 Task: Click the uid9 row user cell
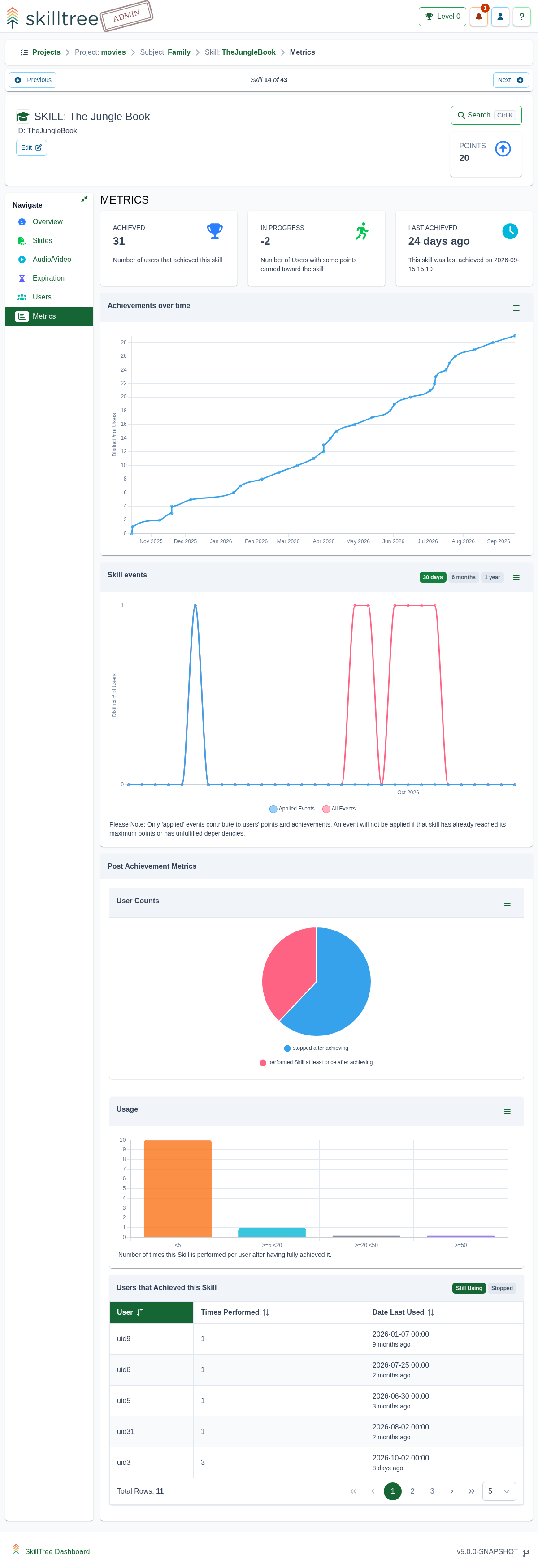[151, 1339]
